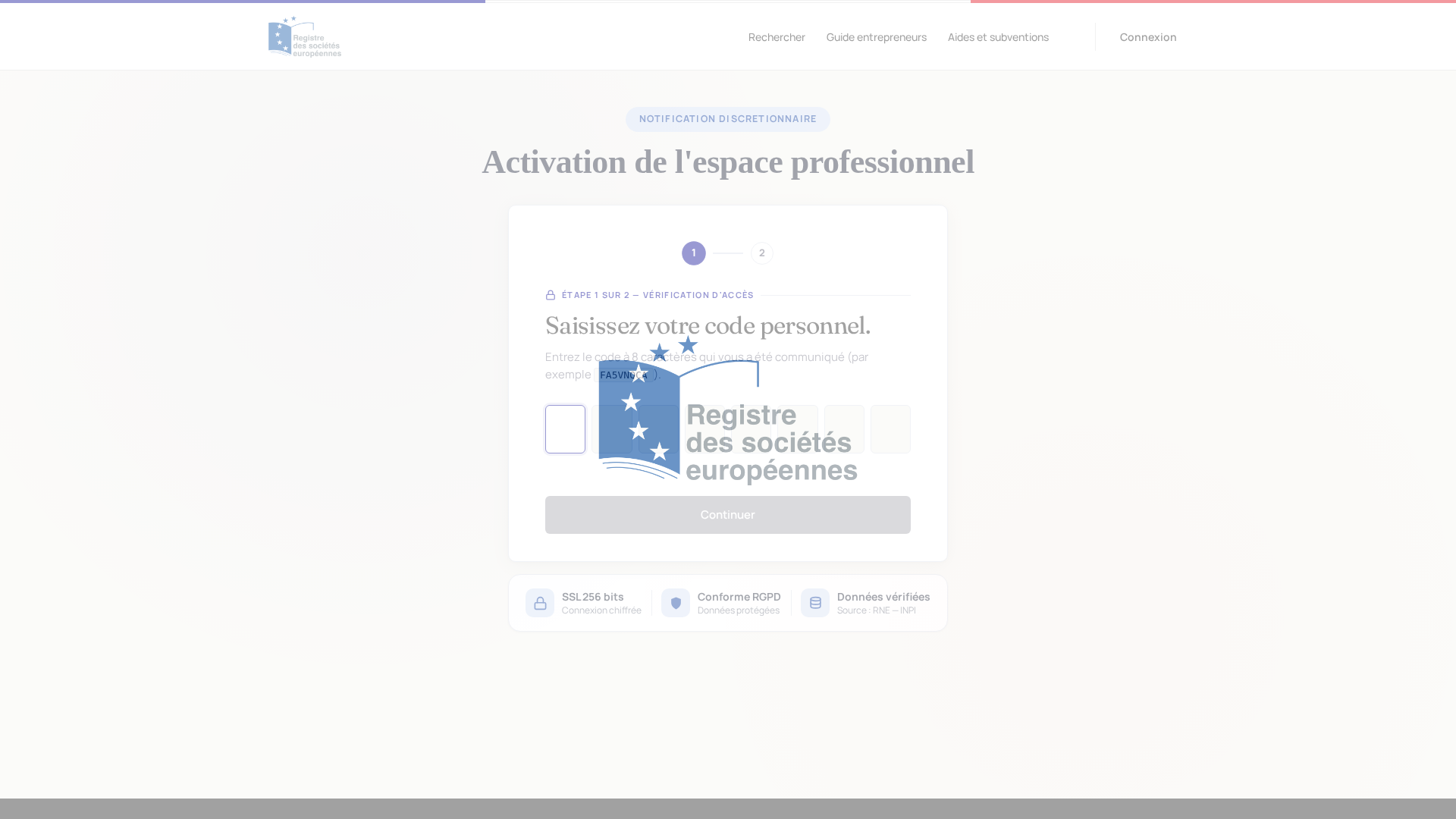
Task: Focus the last code character box
Action: [x=890, y=429]
